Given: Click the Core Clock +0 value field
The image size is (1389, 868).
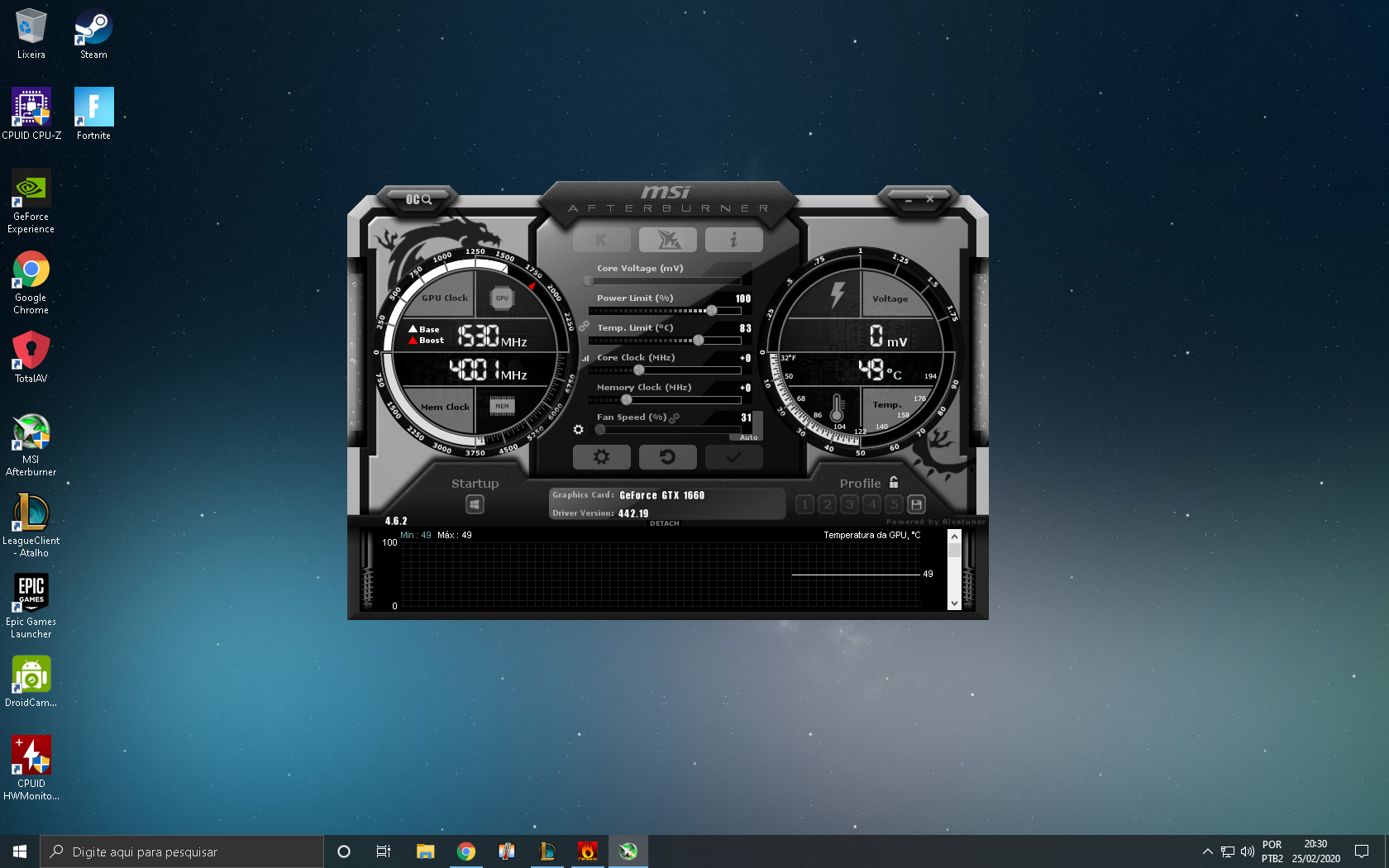Looking at the screenshot, I should [x=745, y=358].
